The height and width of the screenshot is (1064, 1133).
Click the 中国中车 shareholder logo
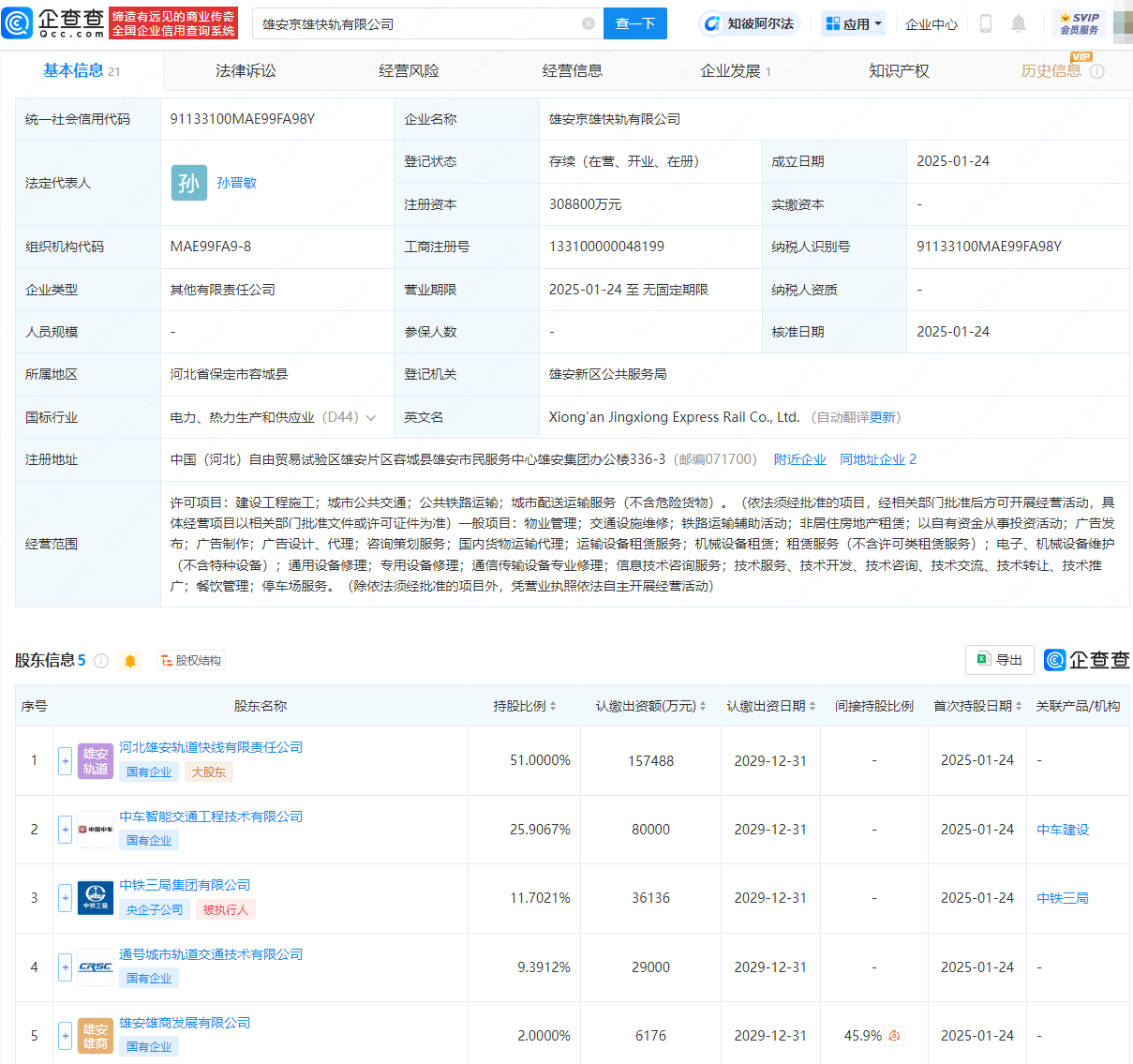click(96, 830)
